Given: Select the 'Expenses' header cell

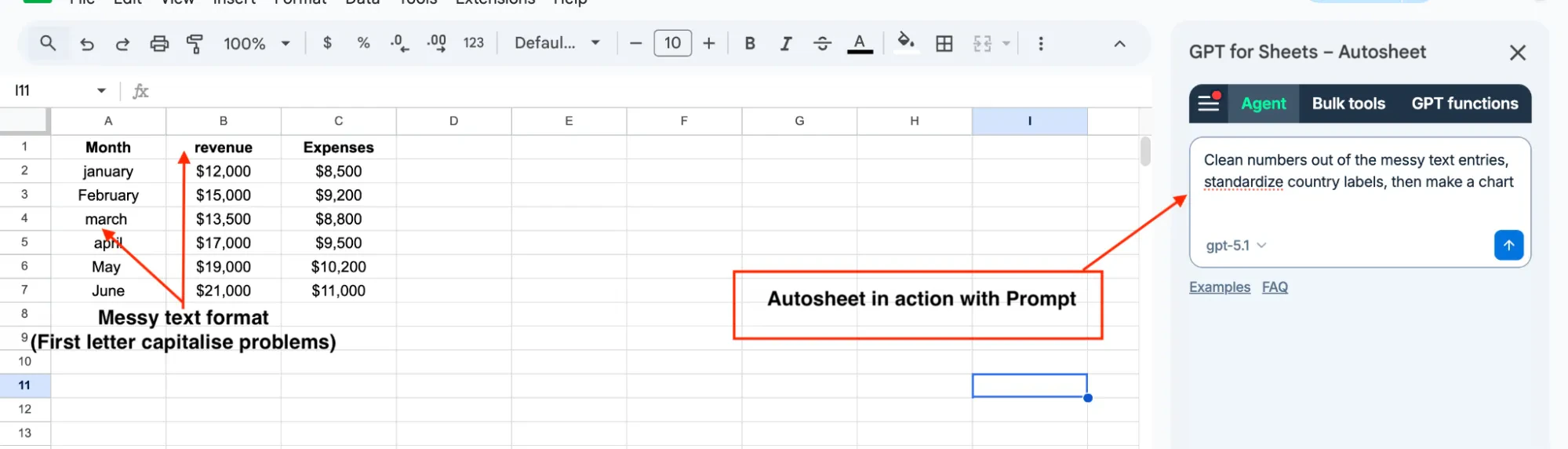Looking at the screenshot, I should (339, 148).
